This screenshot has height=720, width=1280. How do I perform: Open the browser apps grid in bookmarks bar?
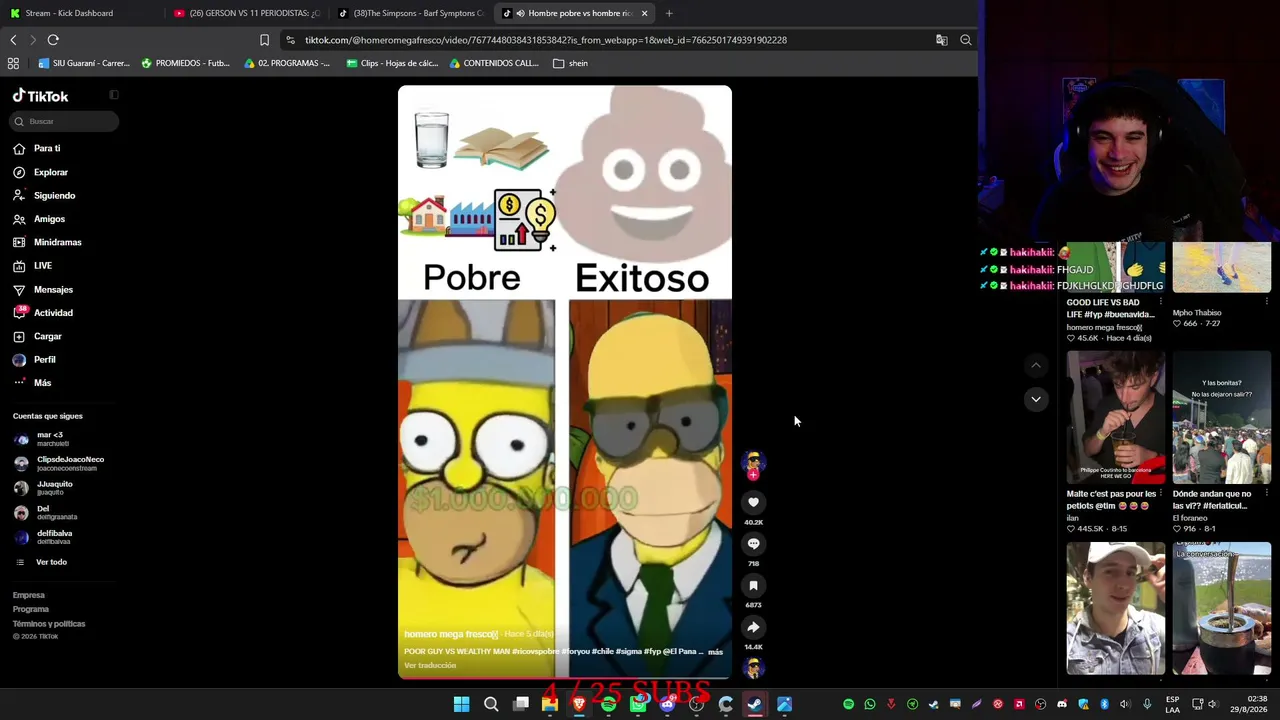pyautogui.click(x=13, y=63)
